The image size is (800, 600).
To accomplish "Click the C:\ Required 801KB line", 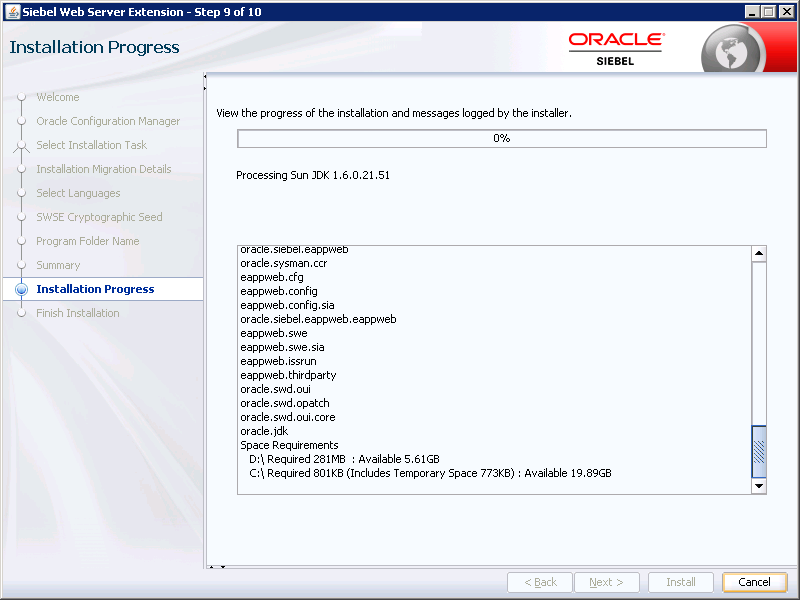I will pyautogui.click(x=430, y=473).
